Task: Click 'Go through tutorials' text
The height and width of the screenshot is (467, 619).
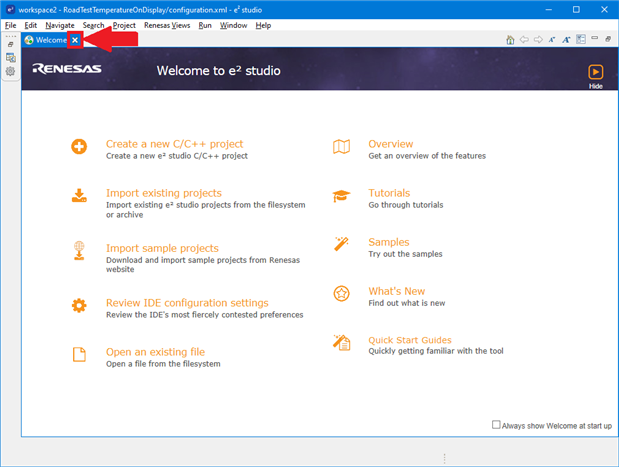Action: click(406, 204)
